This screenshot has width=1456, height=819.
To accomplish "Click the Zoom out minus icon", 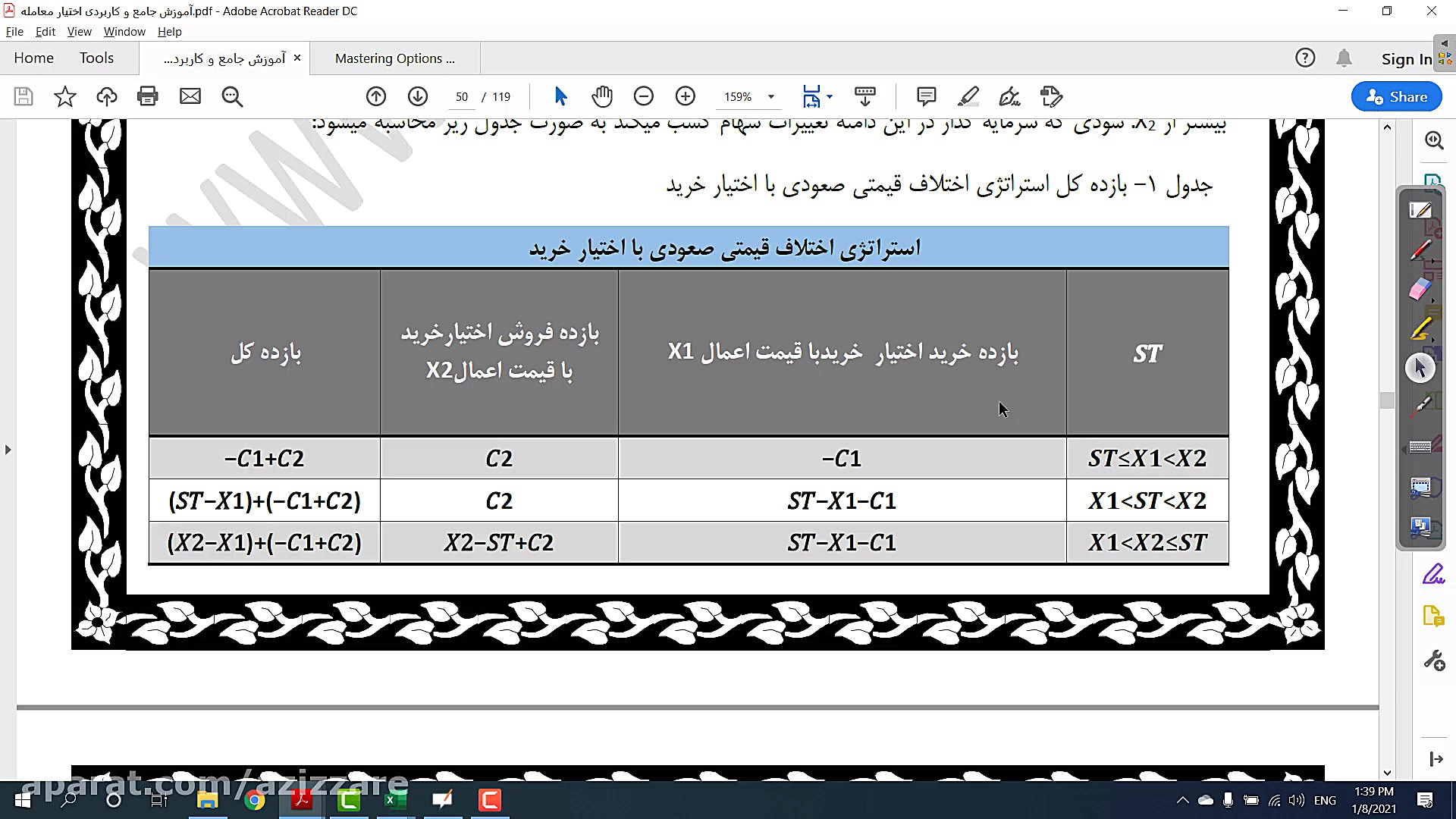I will click(643, 96).
